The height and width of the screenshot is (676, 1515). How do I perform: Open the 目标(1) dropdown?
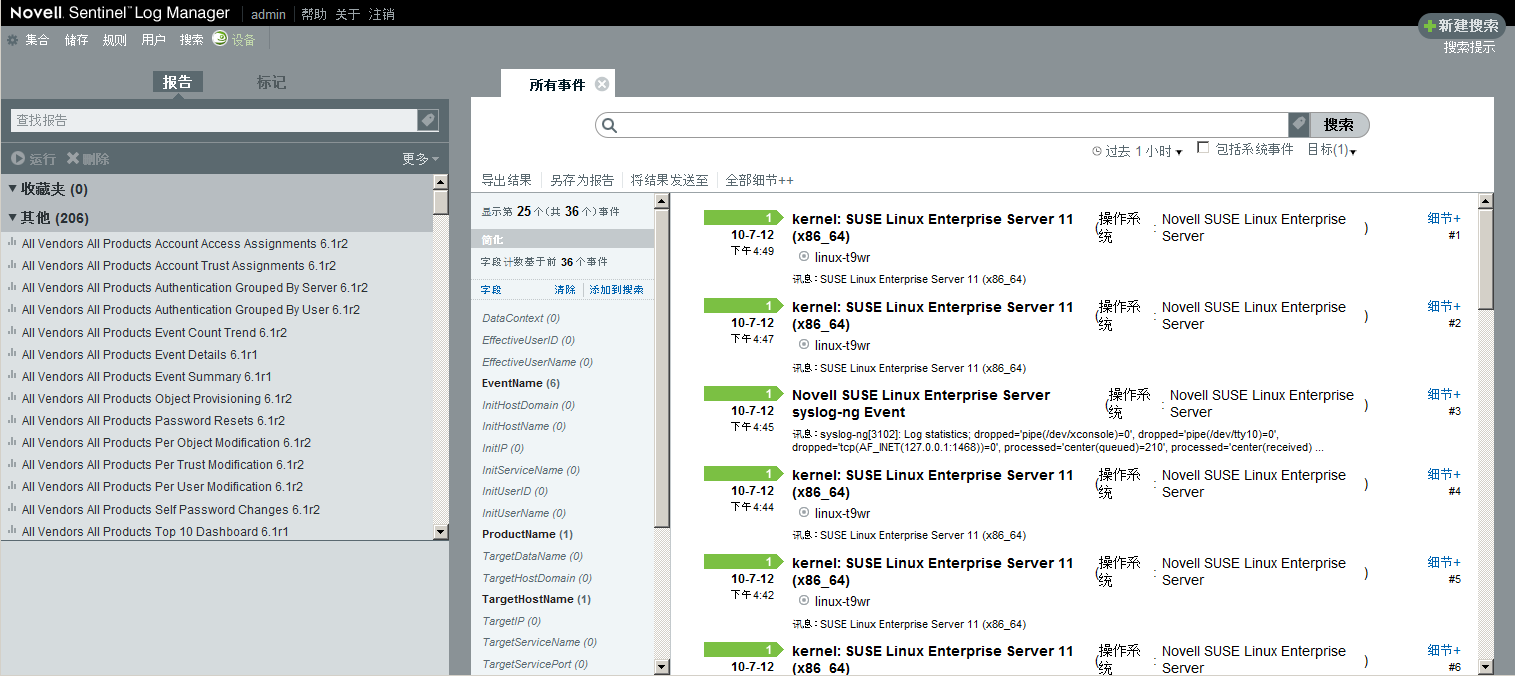tap(1331, 150)
